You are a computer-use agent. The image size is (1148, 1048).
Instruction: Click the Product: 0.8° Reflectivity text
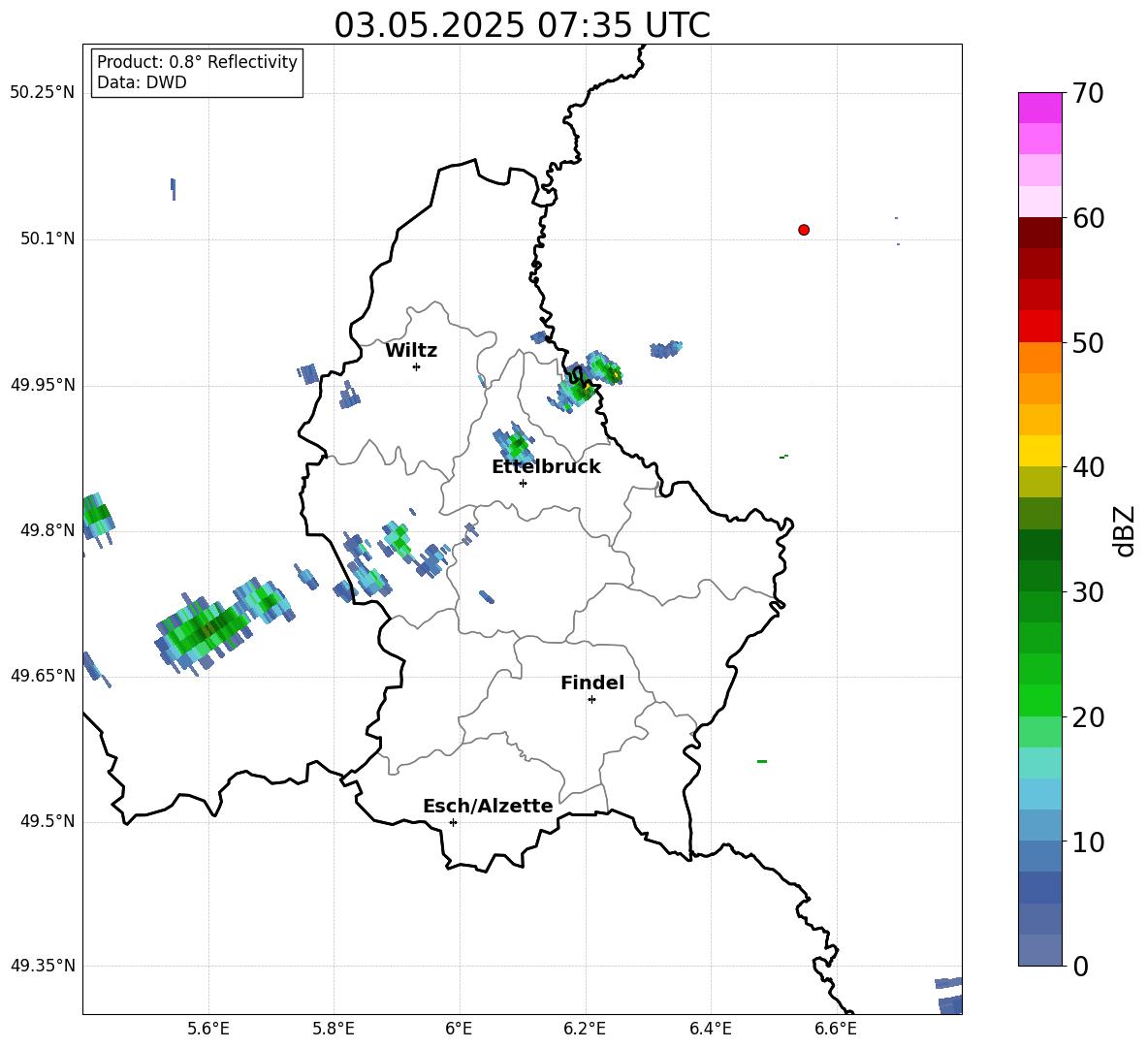coord(197,61)
